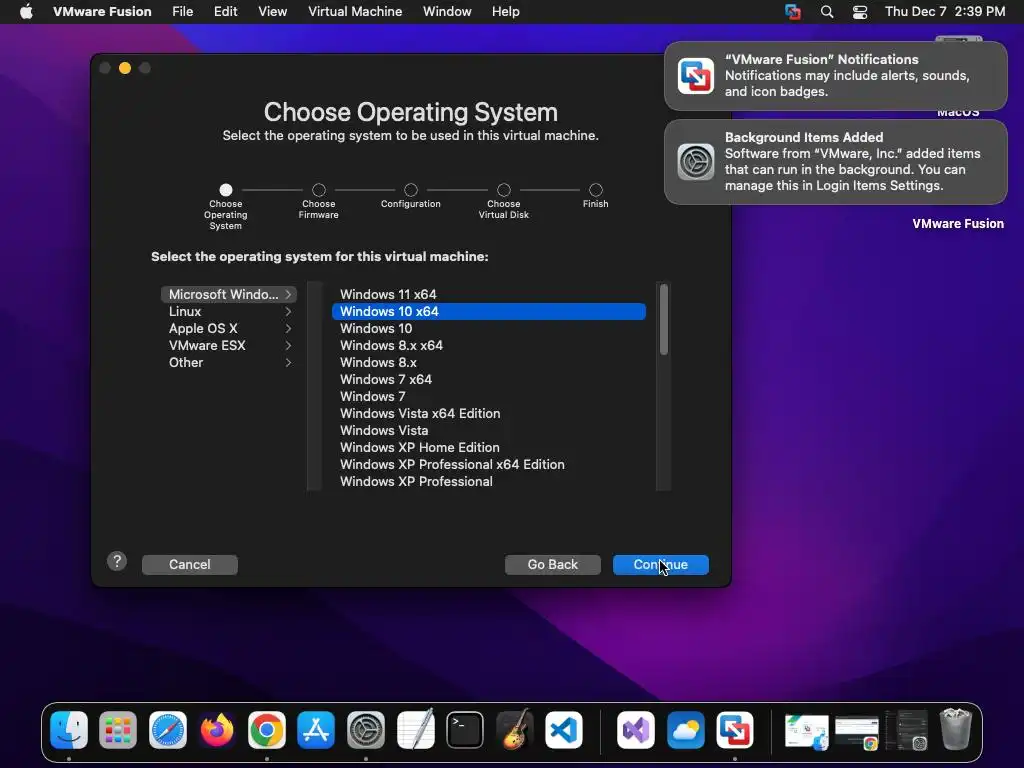This screenshot has width=1024, height=768.
Task: Click VMware Fusion menu bar status icon
Action: click(793, 12)
